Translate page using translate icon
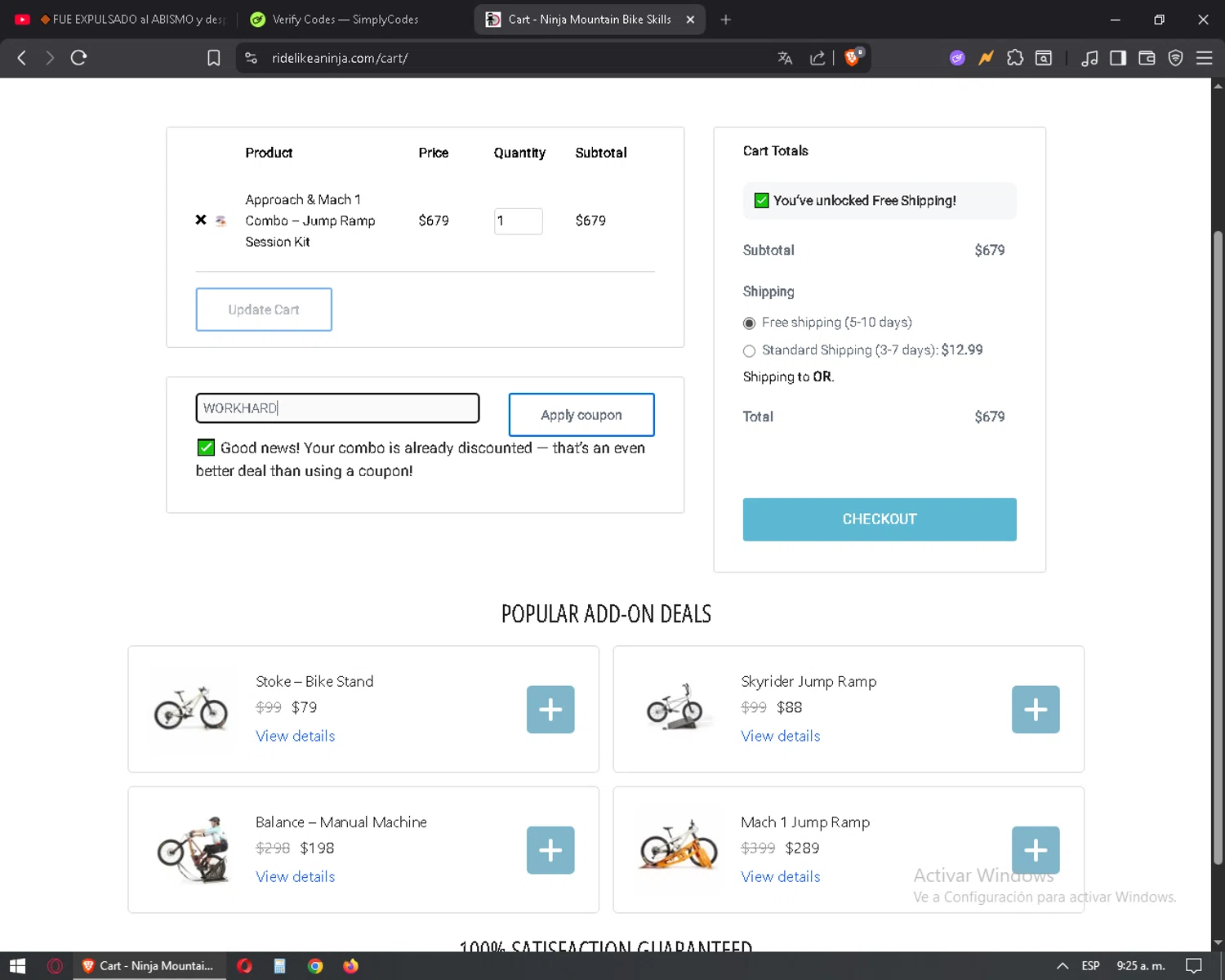 point(785,58)
